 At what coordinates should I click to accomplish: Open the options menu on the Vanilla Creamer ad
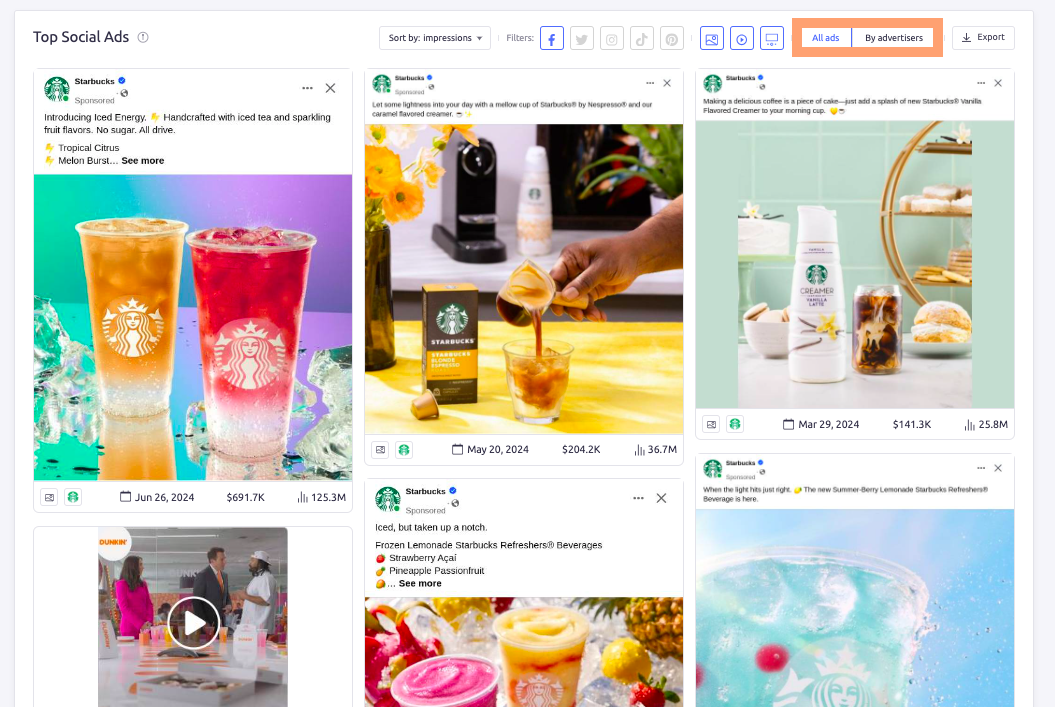click(x=979, y=84)
